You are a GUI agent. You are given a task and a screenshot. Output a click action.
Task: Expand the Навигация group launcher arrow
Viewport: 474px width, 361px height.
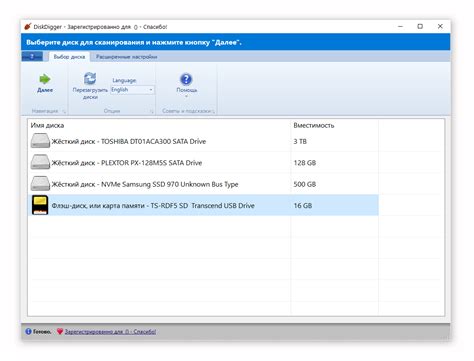(x=64, y=111)
